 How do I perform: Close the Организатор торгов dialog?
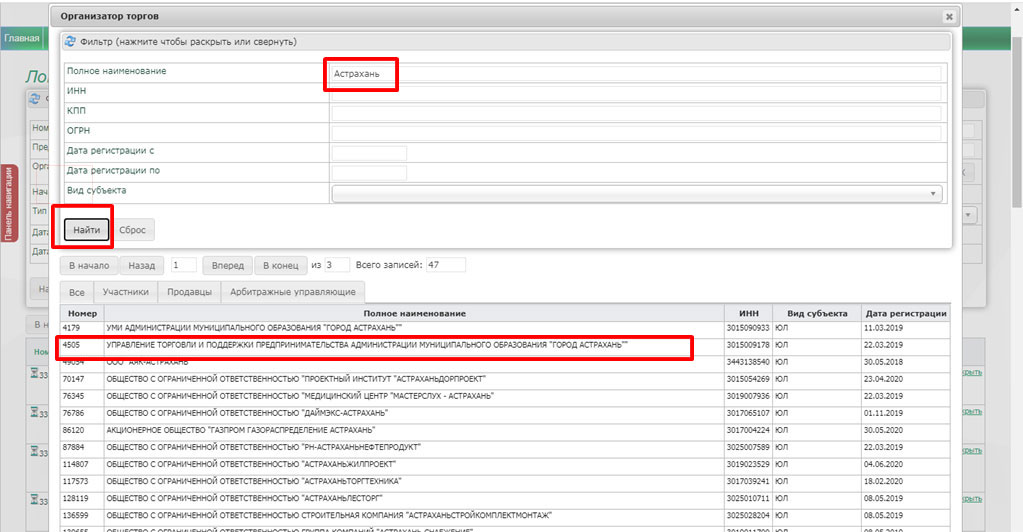948,17
